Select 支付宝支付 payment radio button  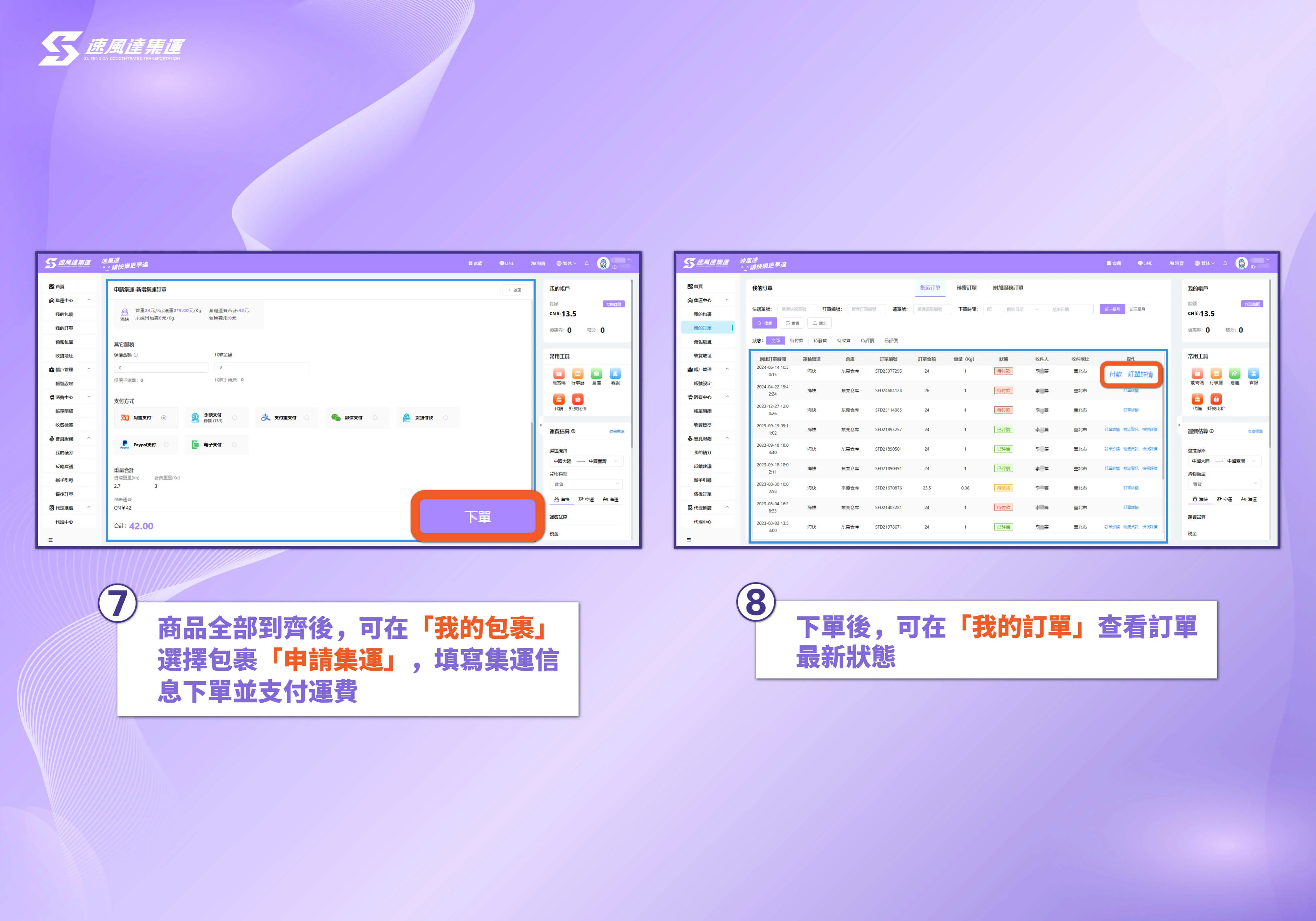pyautogui.click(x=307, y=418)
